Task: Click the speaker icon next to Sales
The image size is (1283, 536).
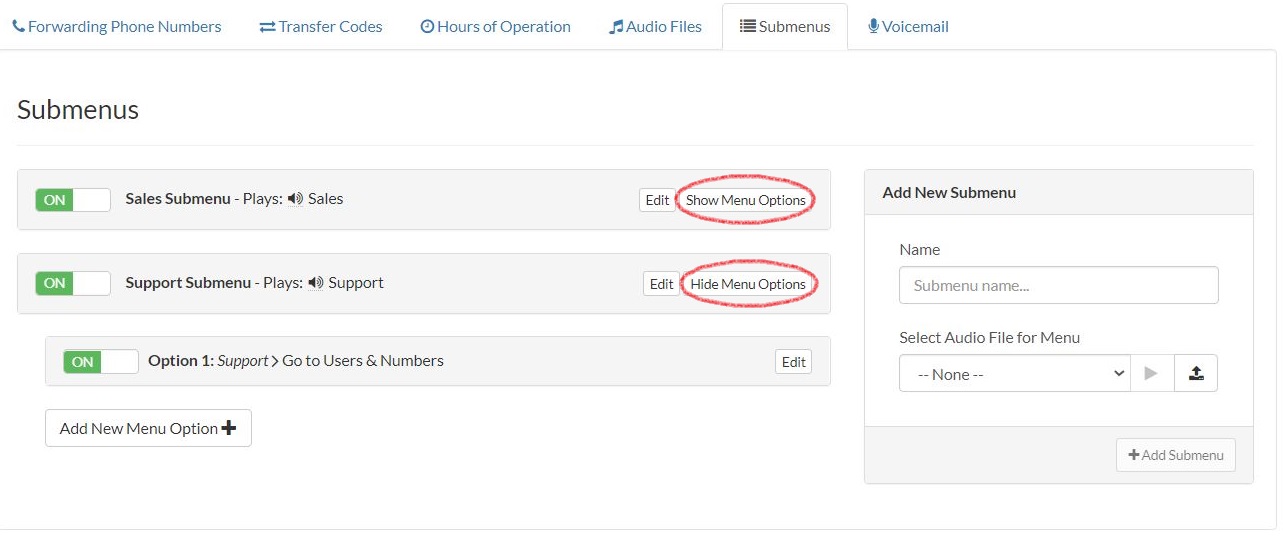Action: (295, 199)
